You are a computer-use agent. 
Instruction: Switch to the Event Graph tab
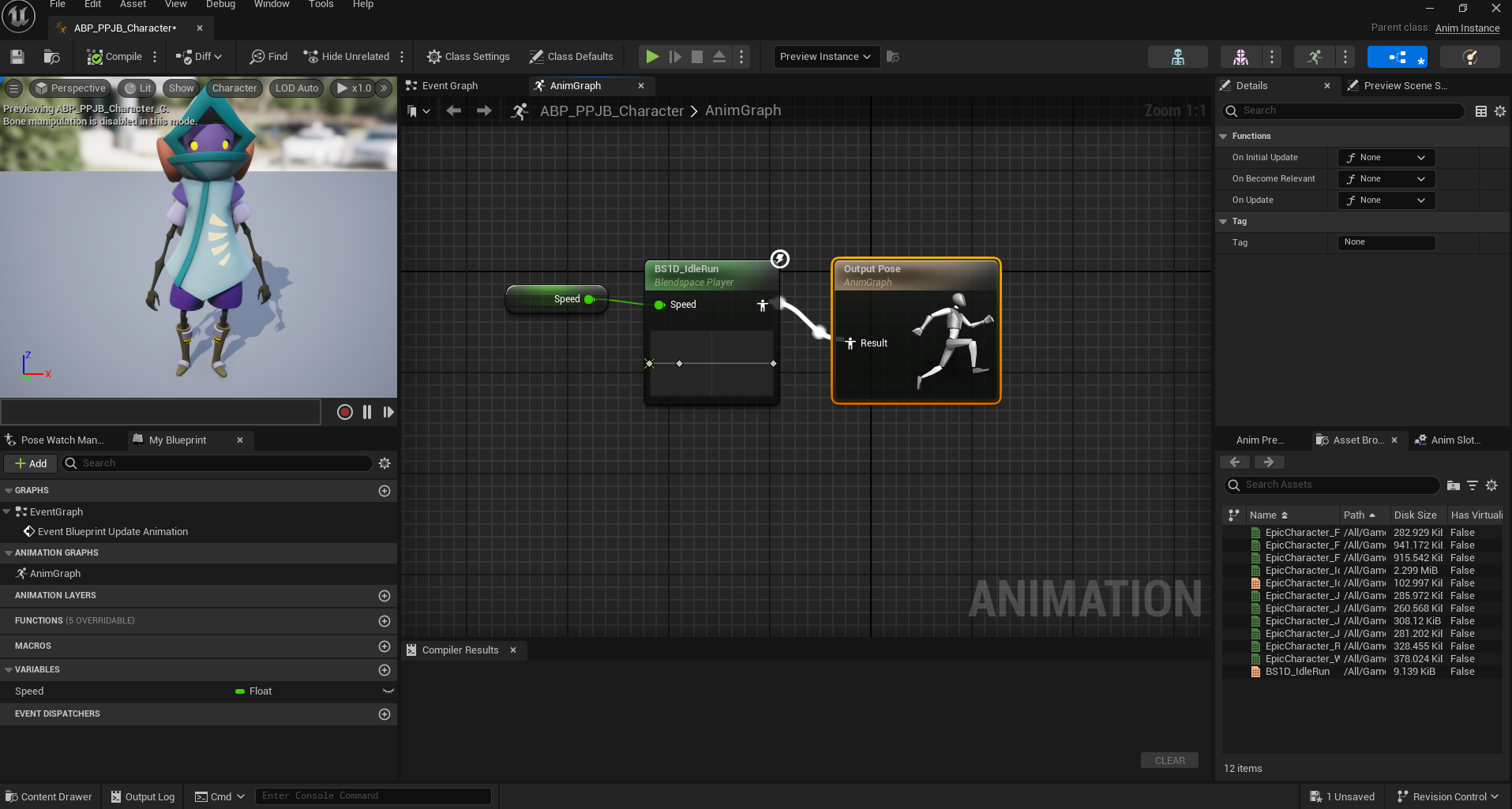click(450, 86)
